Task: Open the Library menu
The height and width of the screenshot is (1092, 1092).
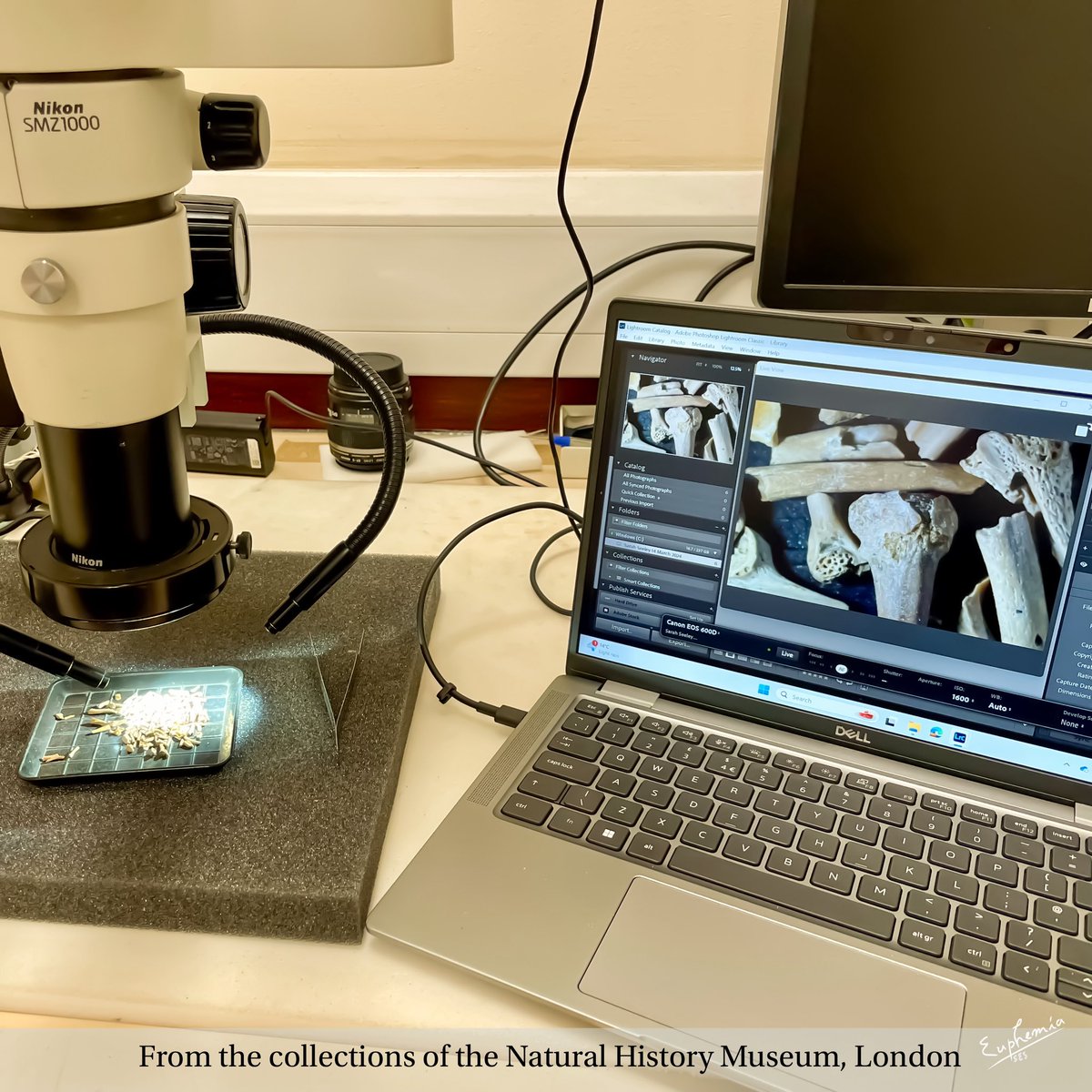Action: click(656, 340)
